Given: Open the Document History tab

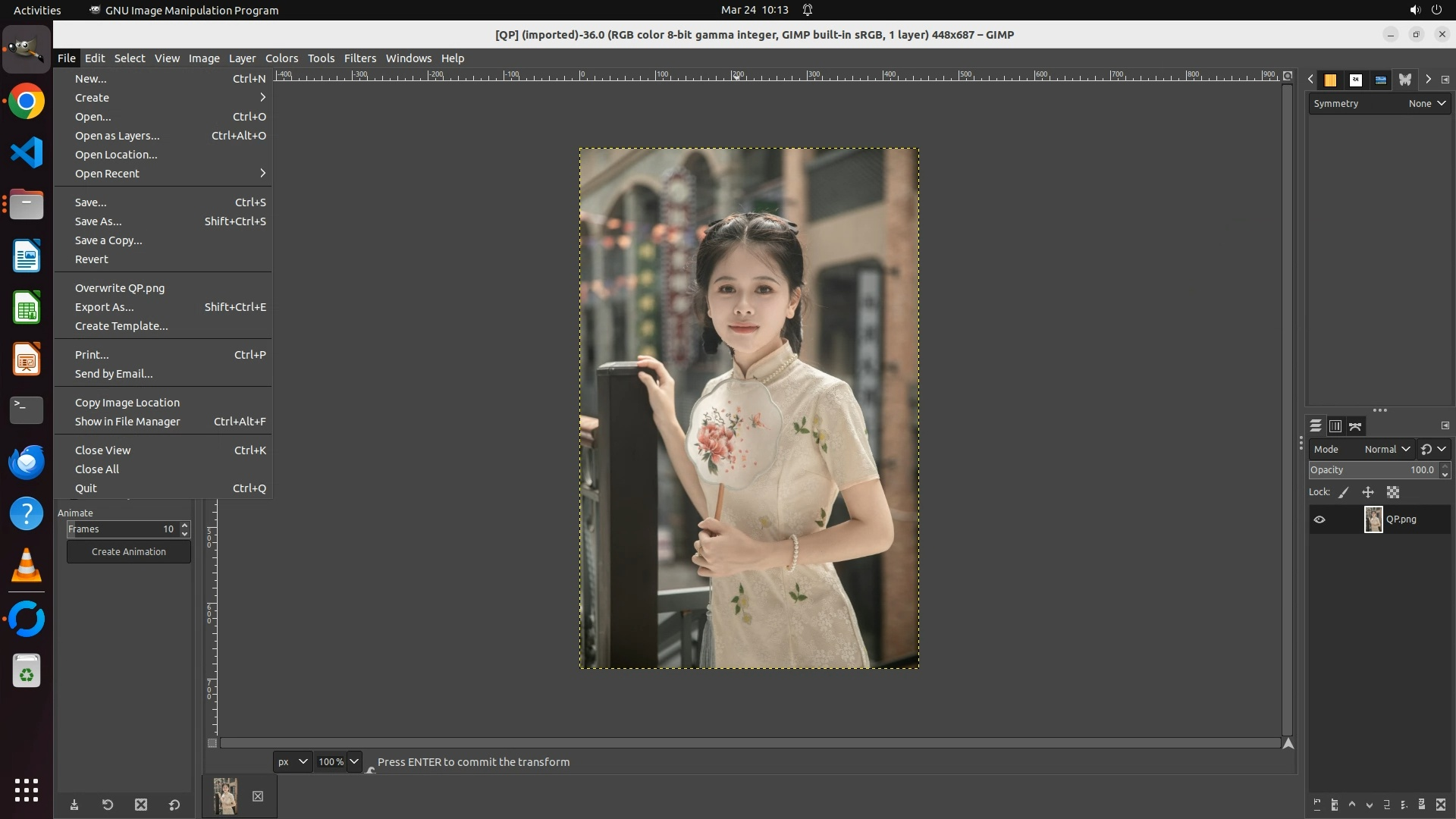Looking at the screenshot, I should (x=1381, y=80).
